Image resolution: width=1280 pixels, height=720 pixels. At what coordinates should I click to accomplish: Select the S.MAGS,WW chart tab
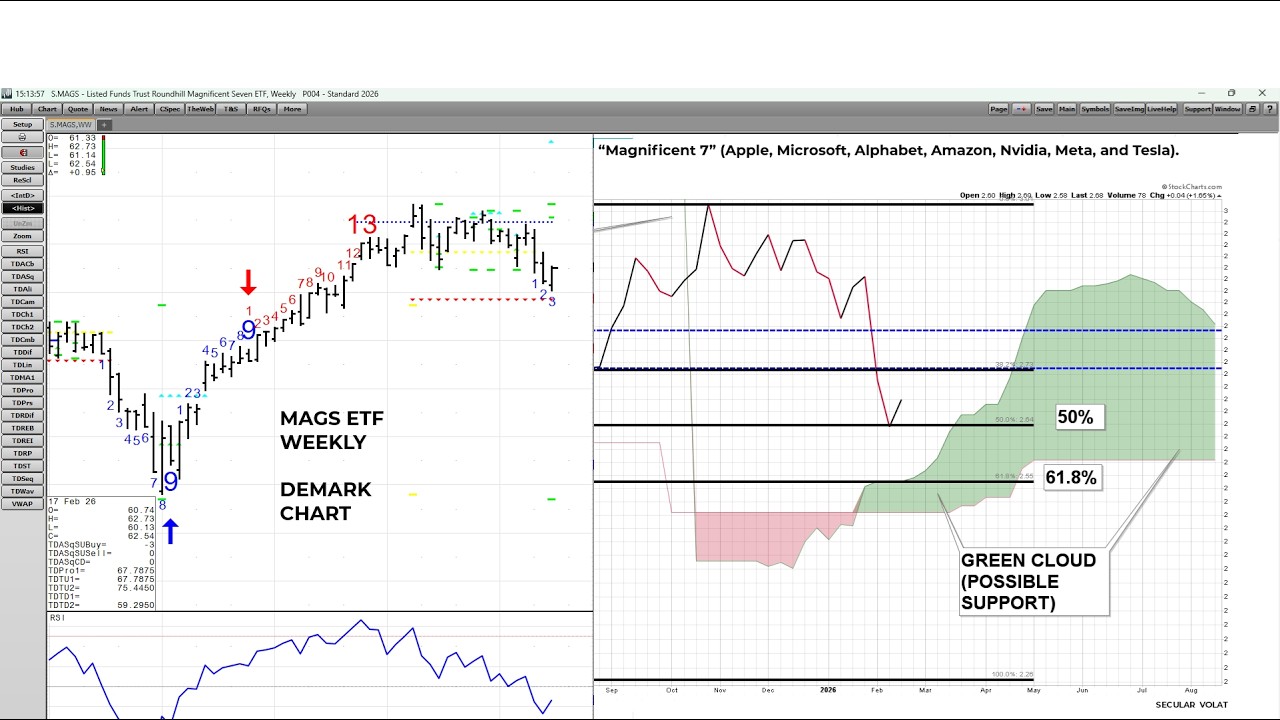tap(71, 125)
